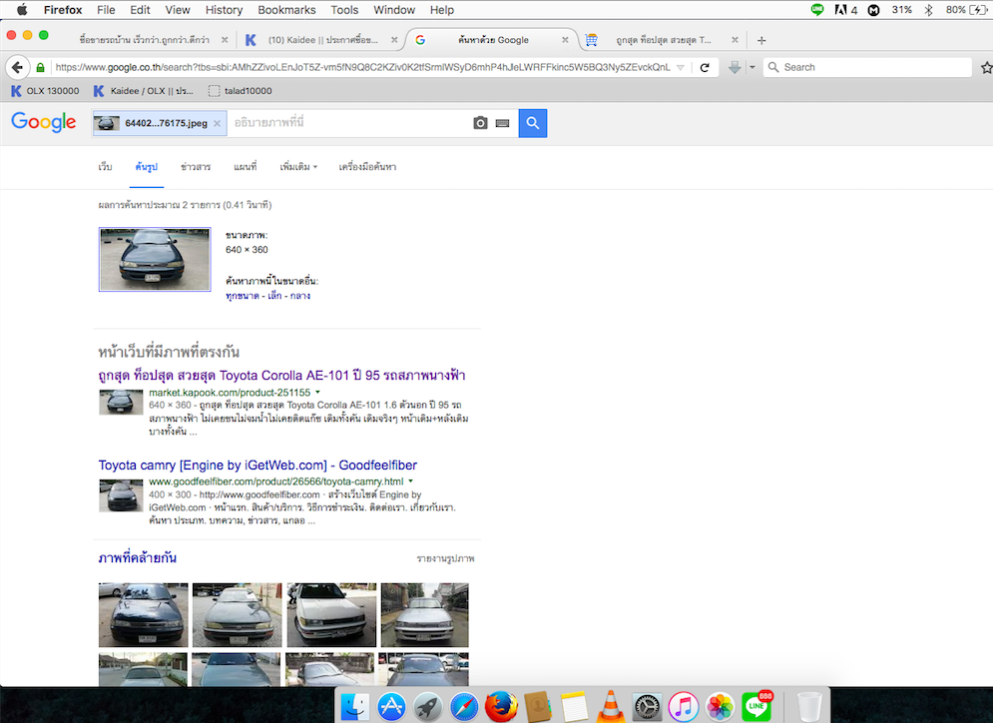Open the OLX 130000 bookmark

tap(46, 91)
